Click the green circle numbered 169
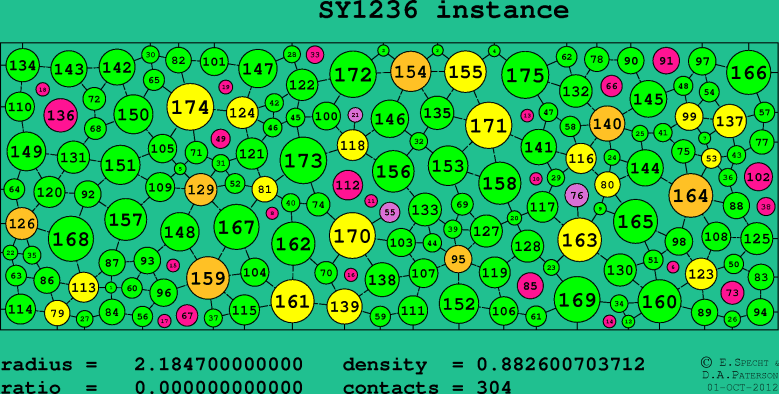779x394 pixels. [577, 300]
